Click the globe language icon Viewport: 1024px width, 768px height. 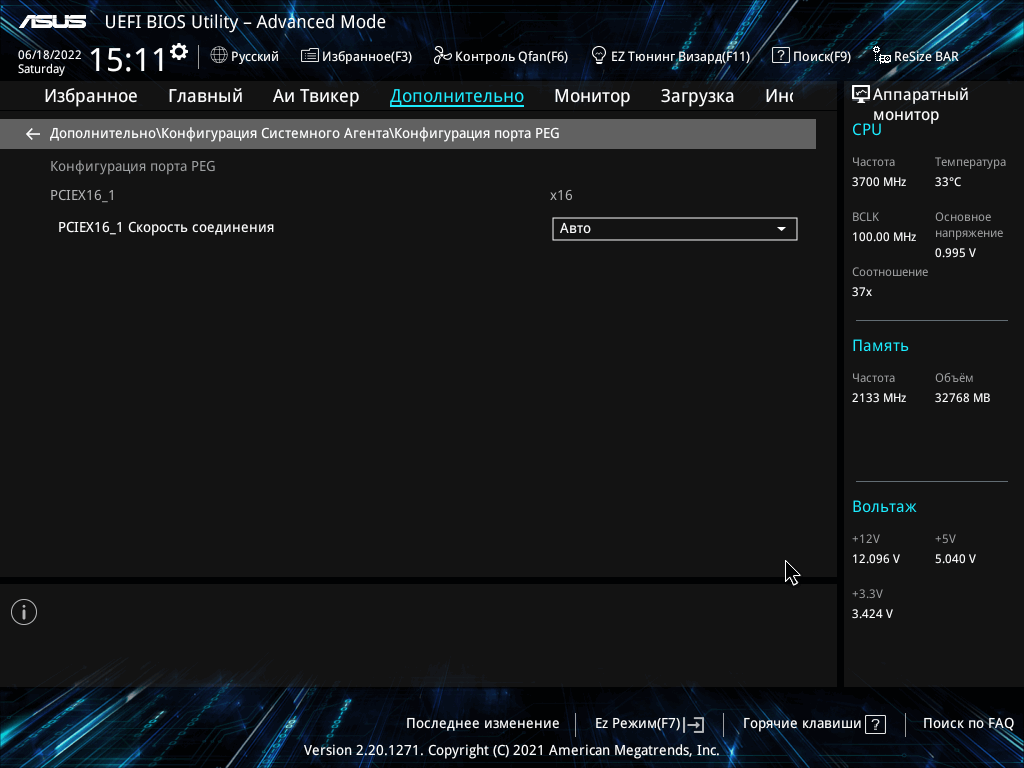coord(219,56)
